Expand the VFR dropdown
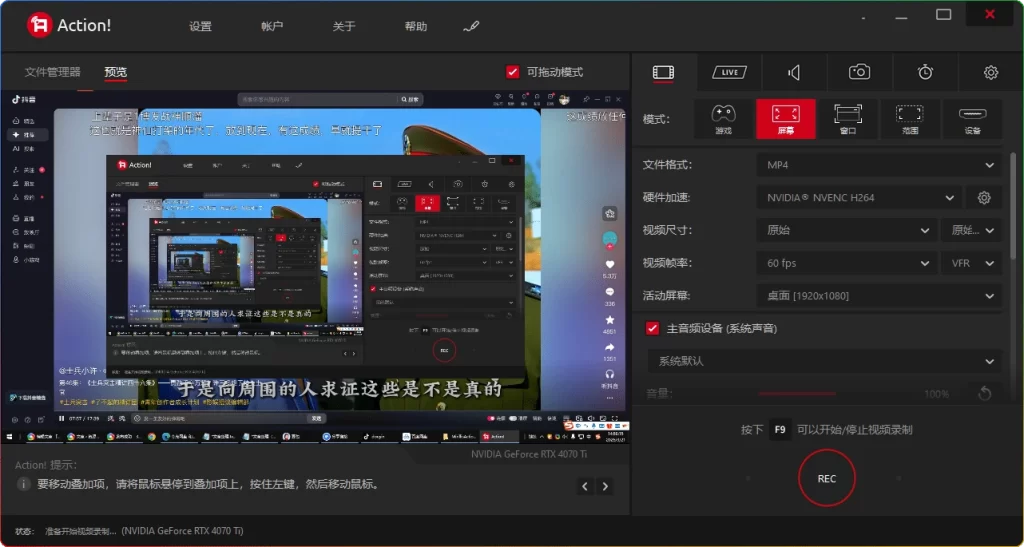The image size is (1024, 547). pos(972,263)
